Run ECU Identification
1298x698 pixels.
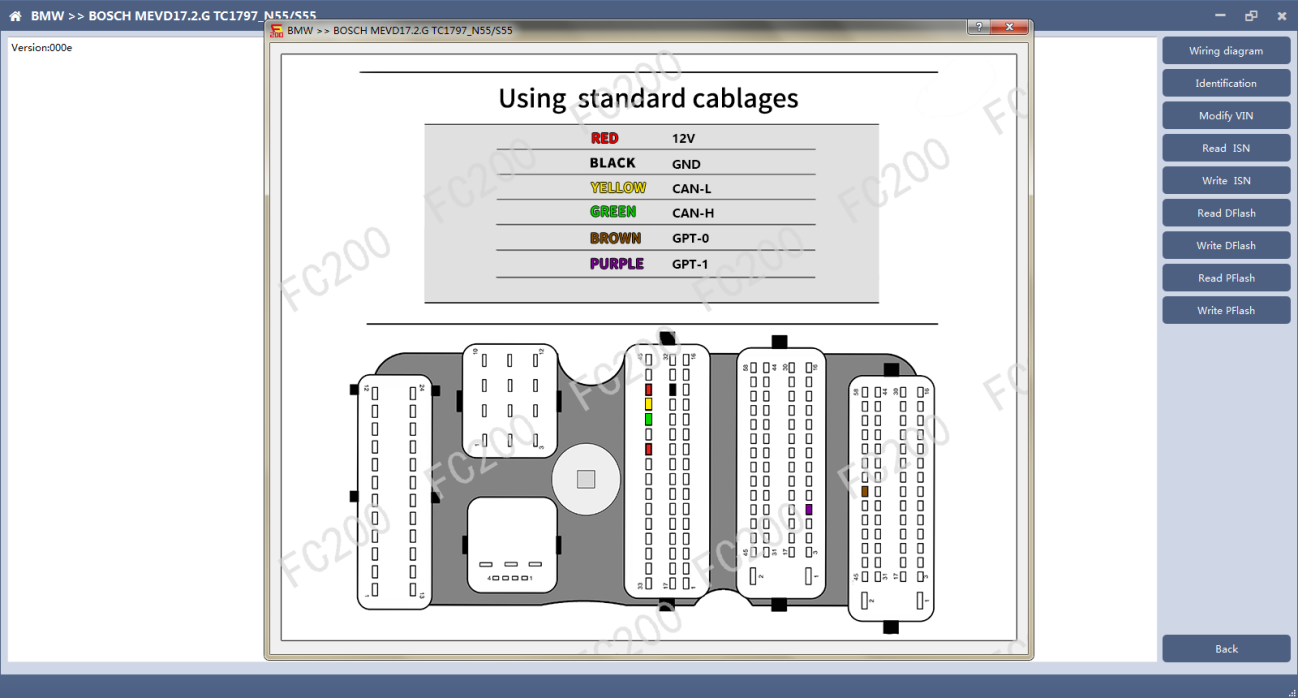(1226, 83)
